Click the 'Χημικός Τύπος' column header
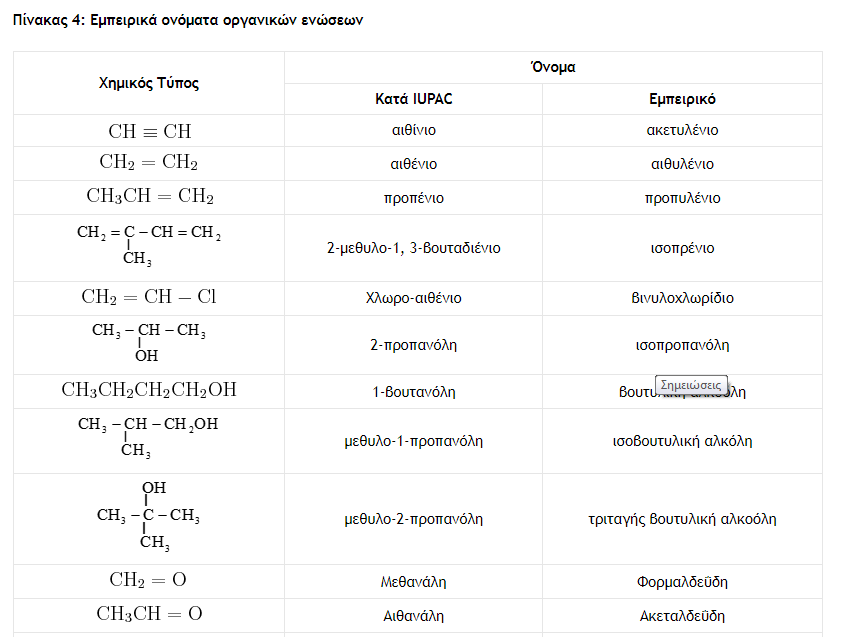 click(149, 83)
